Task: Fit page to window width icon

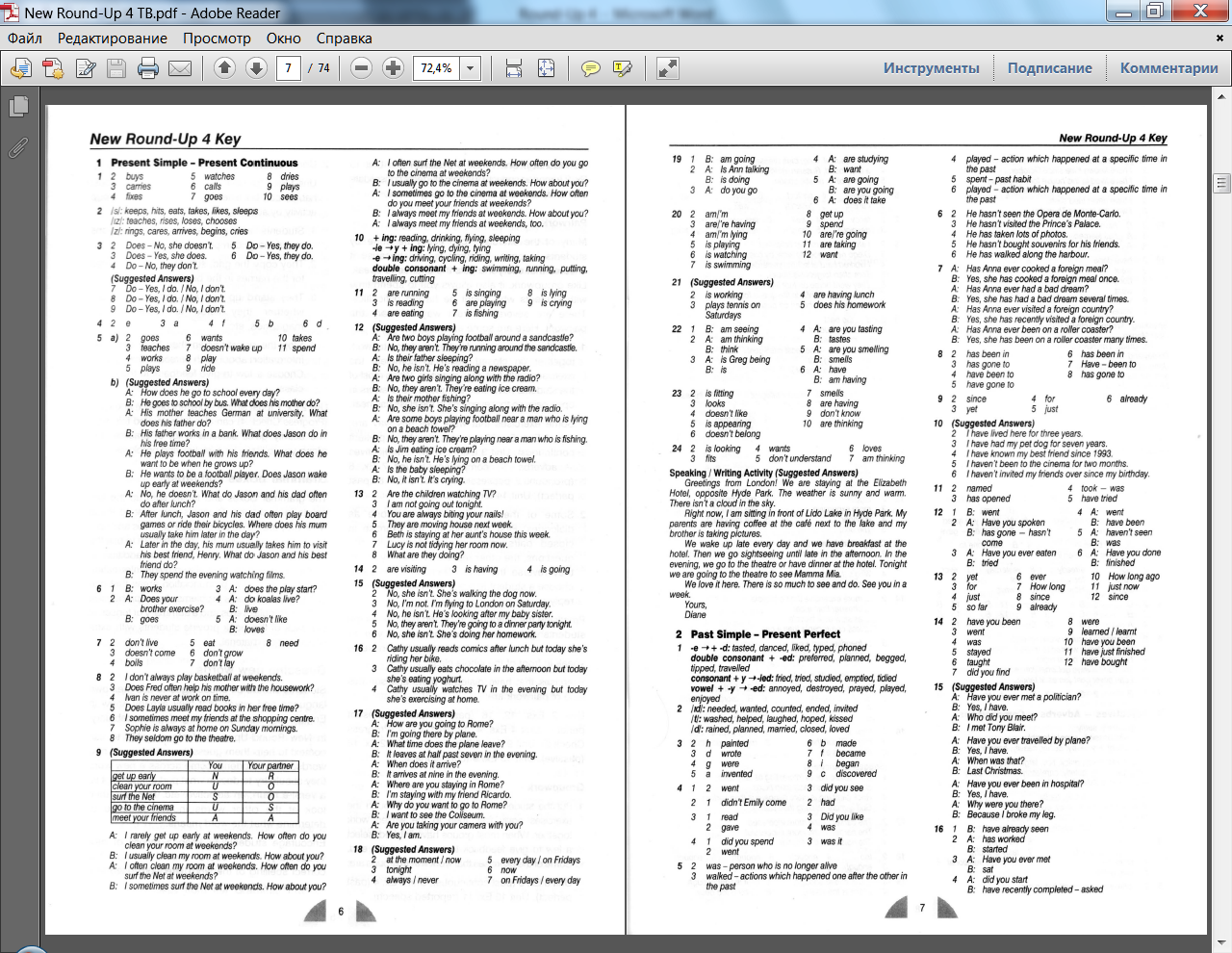Action: (514, 68)
